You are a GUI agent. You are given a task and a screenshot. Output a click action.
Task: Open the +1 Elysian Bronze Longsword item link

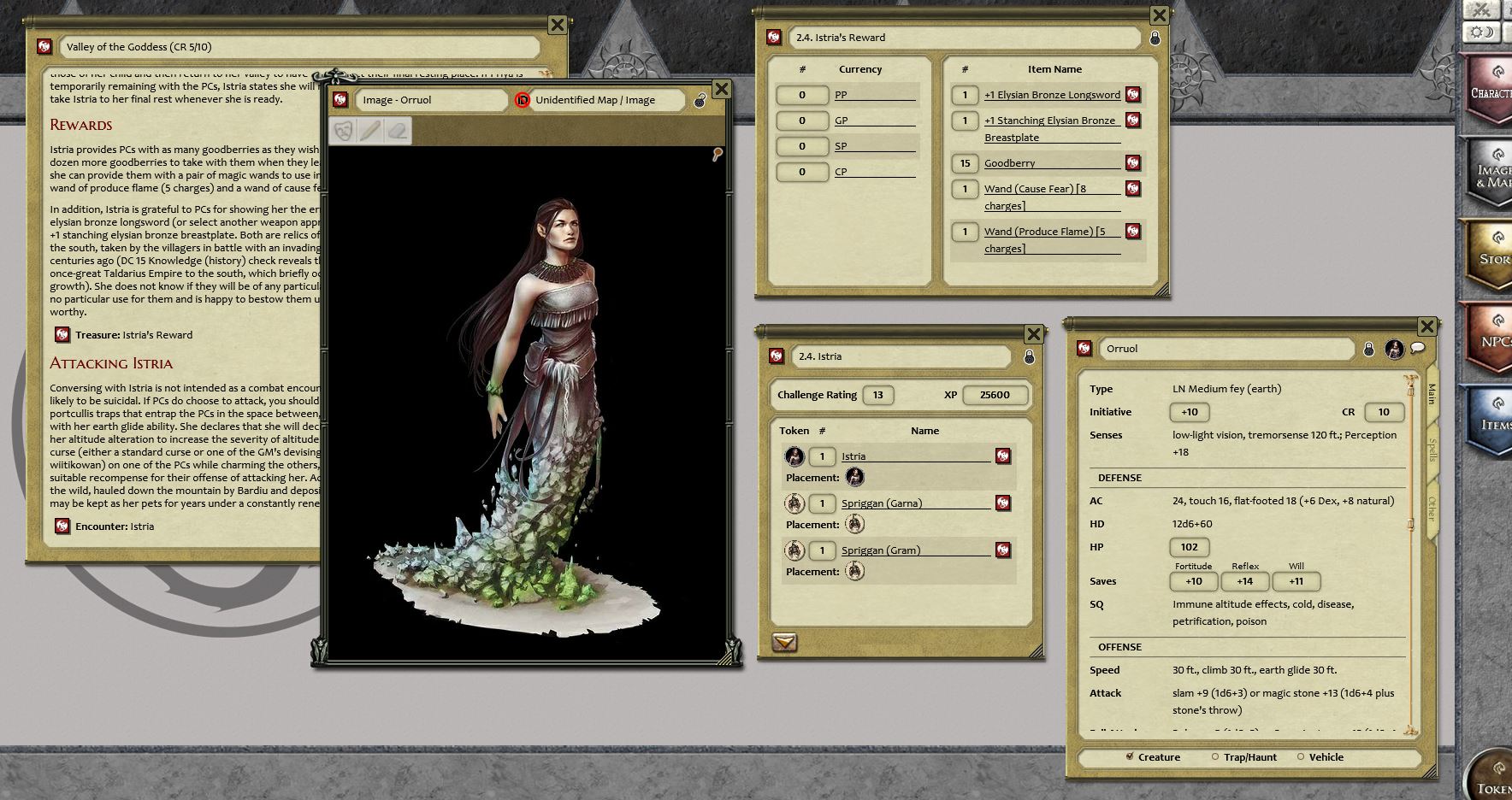pos(1052,95)
